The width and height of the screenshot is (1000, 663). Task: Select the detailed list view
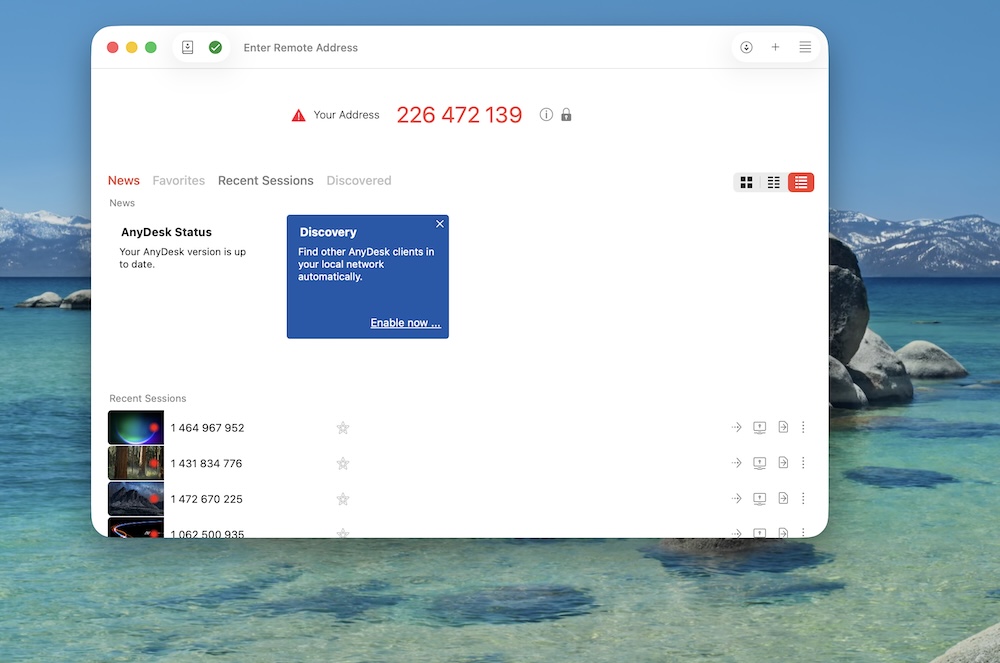(801, 182)
